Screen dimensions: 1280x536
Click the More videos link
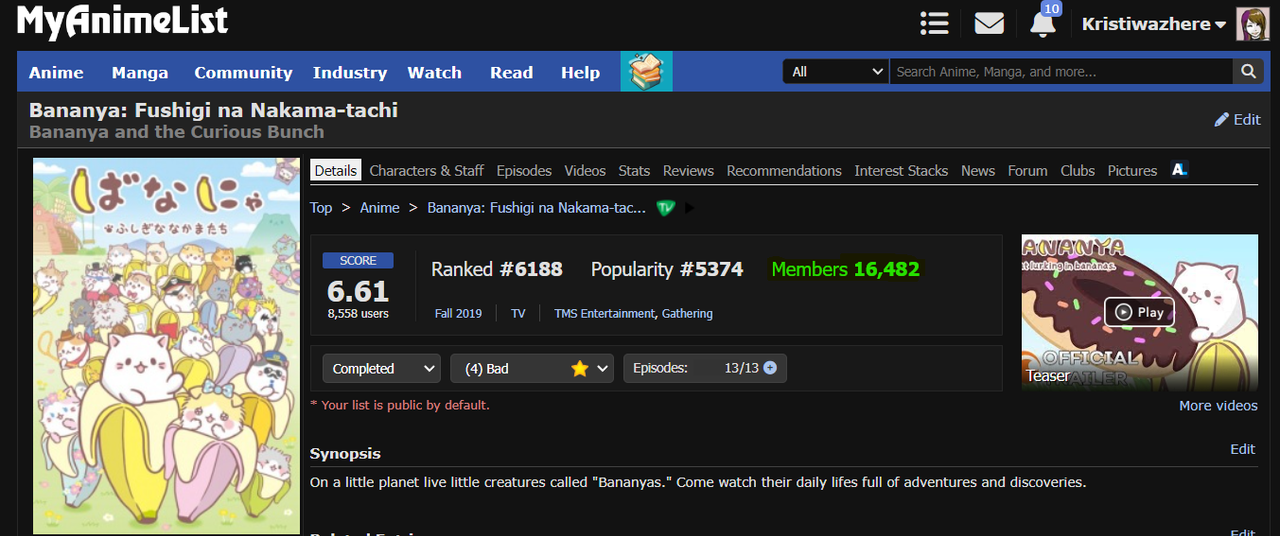1218,405
